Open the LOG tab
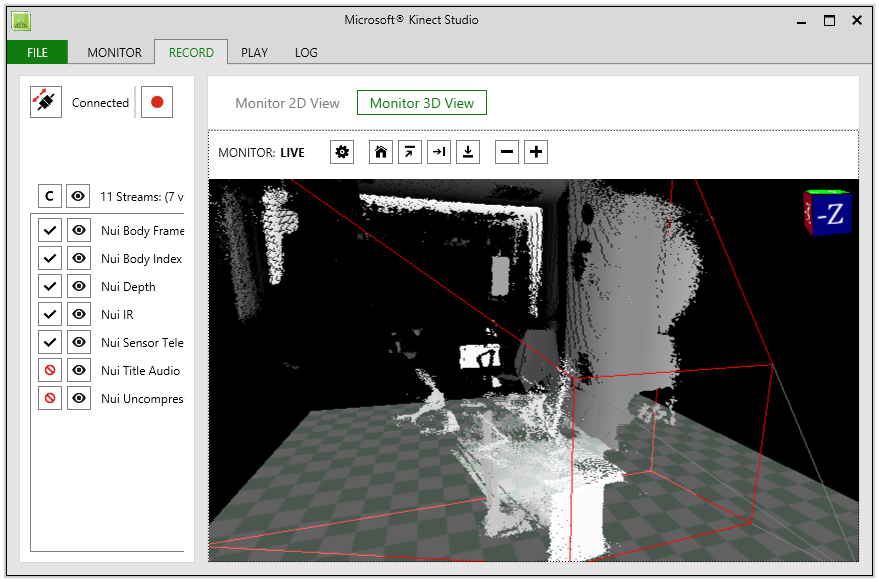 click(306, 53)
